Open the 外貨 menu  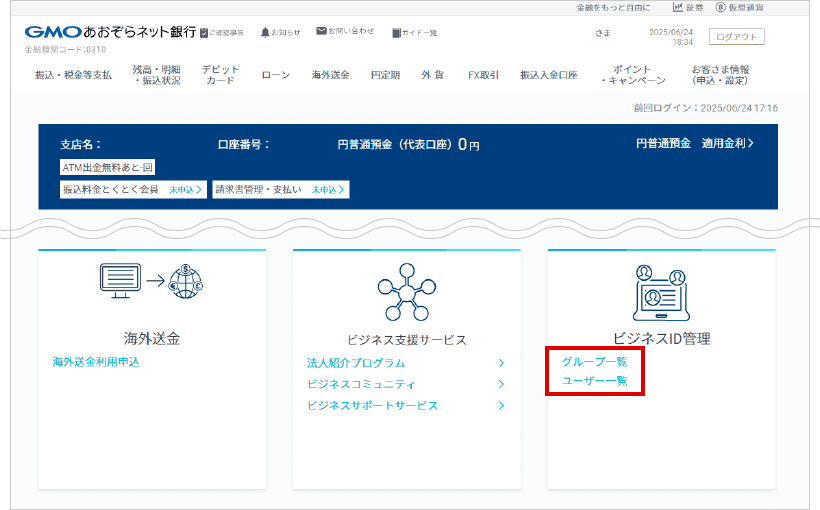[432, 75]
